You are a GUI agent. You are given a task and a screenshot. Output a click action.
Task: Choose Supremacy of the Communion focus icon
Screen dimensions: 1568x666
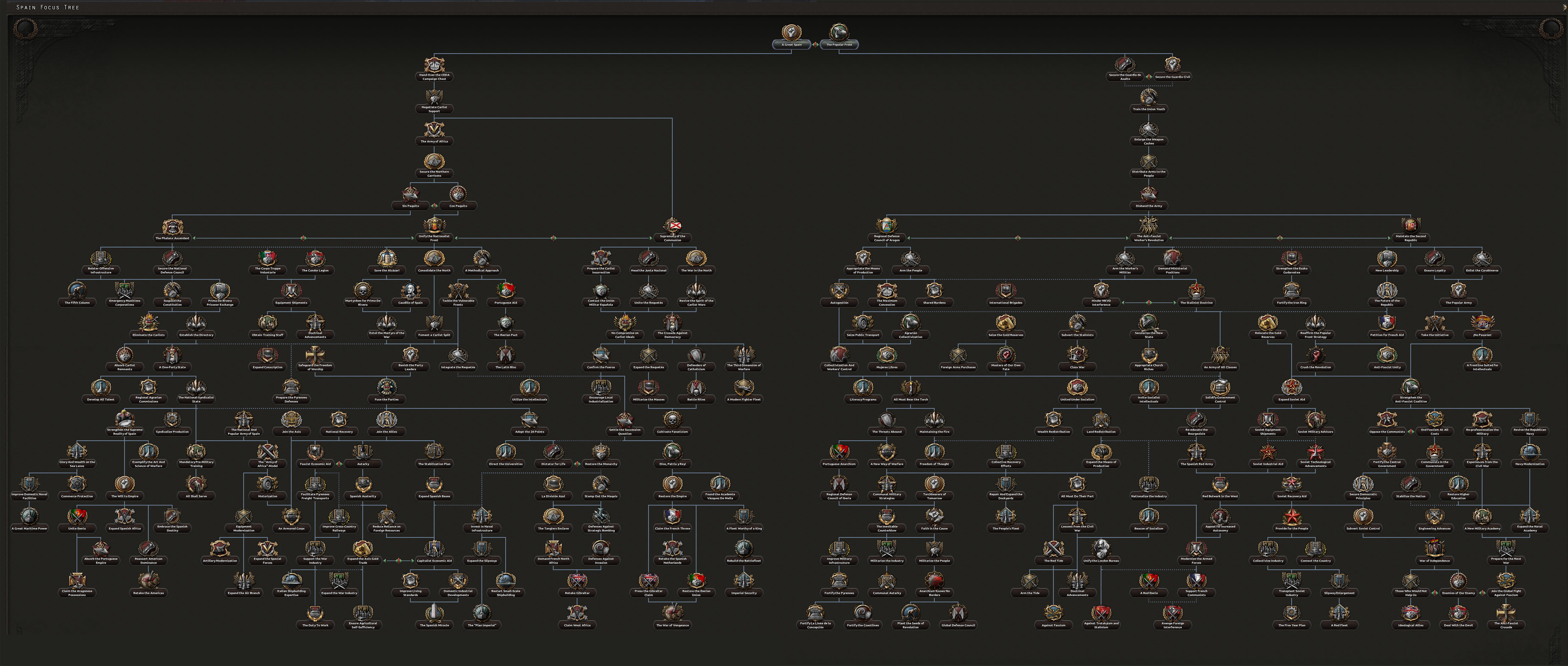pos(672,225)
